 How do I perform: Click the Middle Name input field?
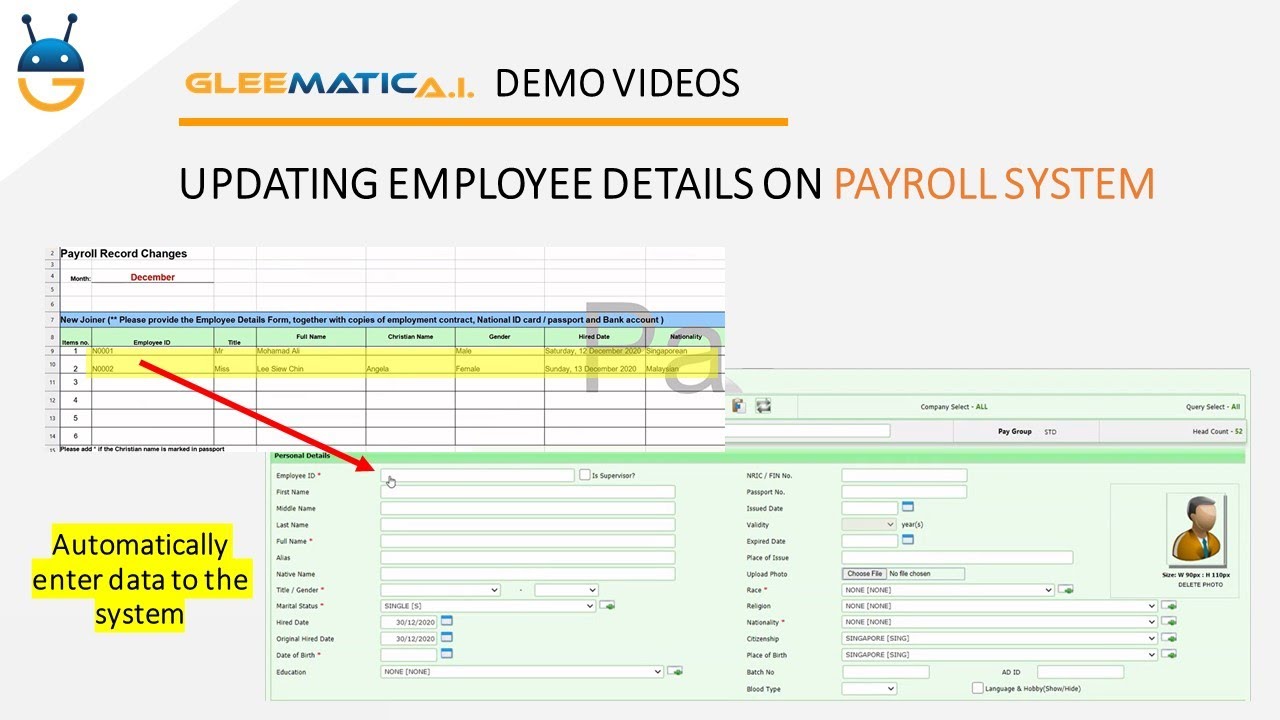[528, 508]
